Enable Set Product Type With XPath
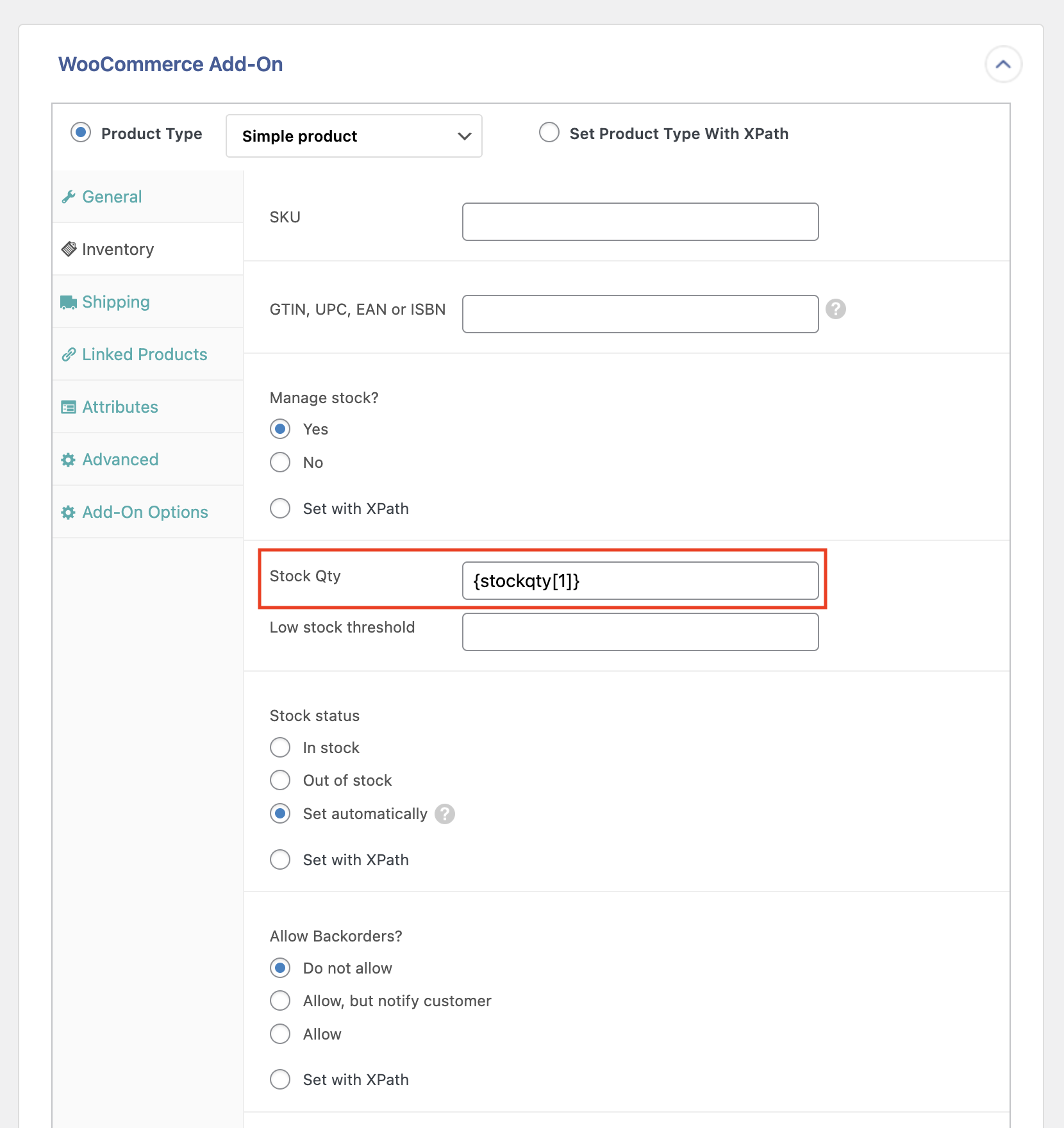 pyautogui.click(x=549, y=133)
